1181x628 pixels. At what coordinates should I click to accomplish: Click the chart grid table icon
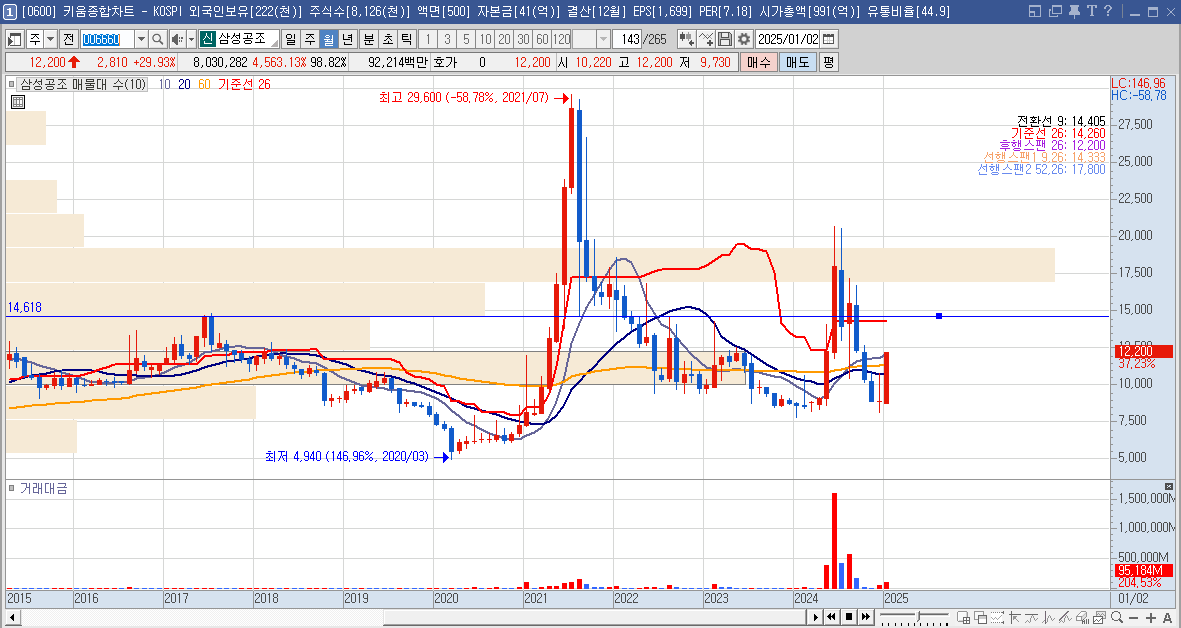(x=18, y=102)
